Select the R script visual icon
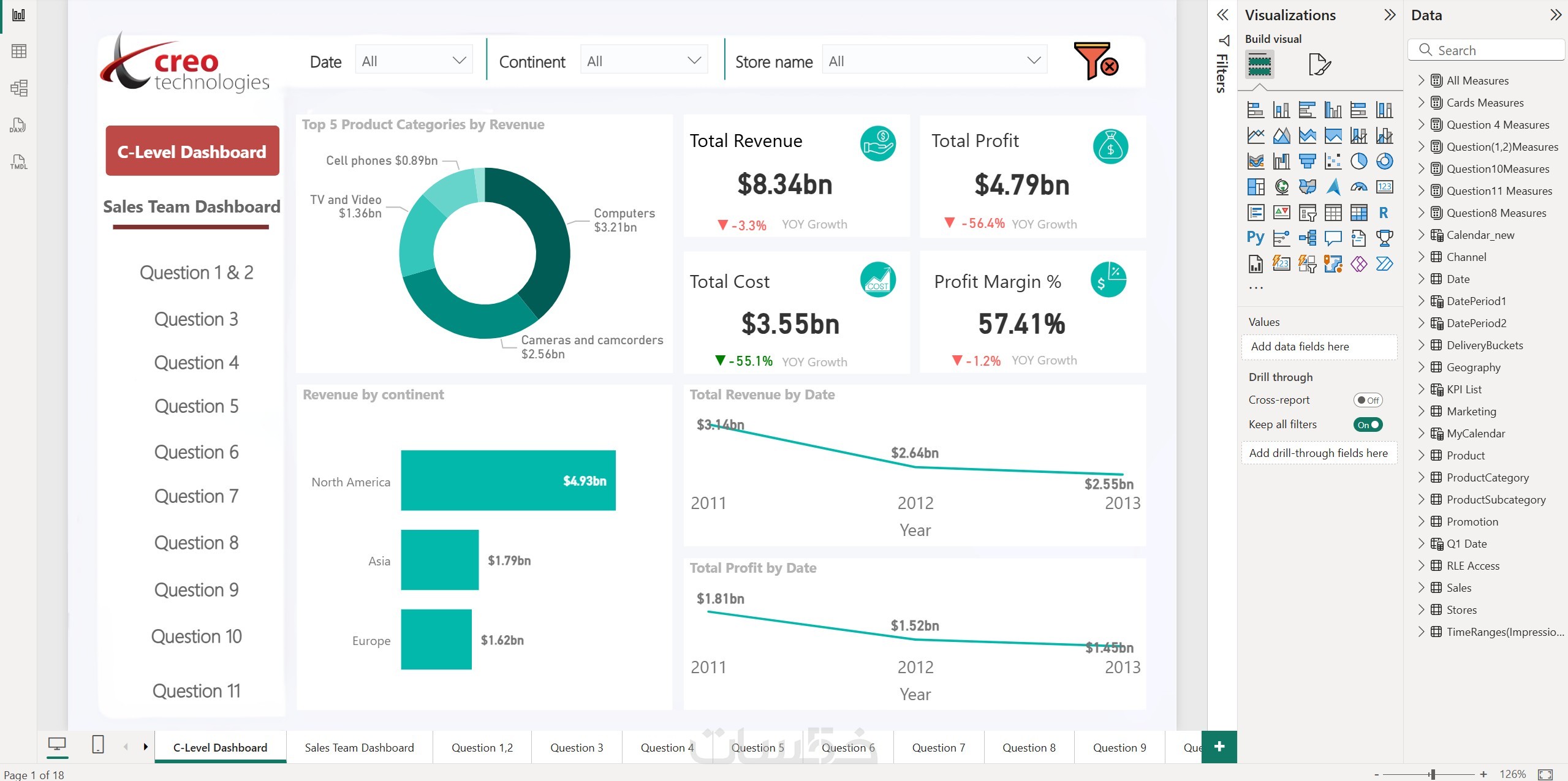 pos(1384,213)
